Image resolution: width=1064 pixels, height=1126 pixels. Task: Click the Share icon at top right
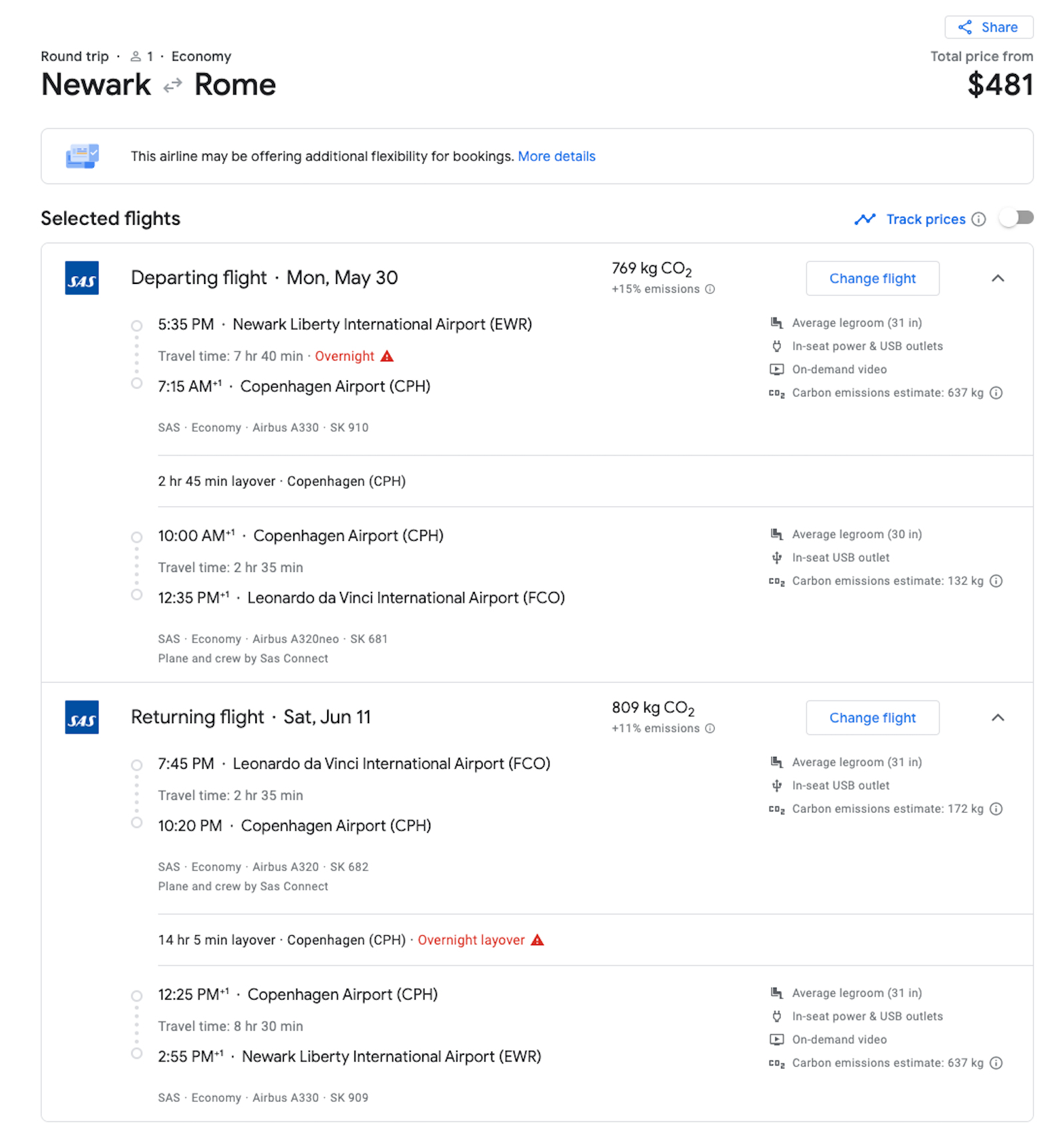click(x=966, y=27)
